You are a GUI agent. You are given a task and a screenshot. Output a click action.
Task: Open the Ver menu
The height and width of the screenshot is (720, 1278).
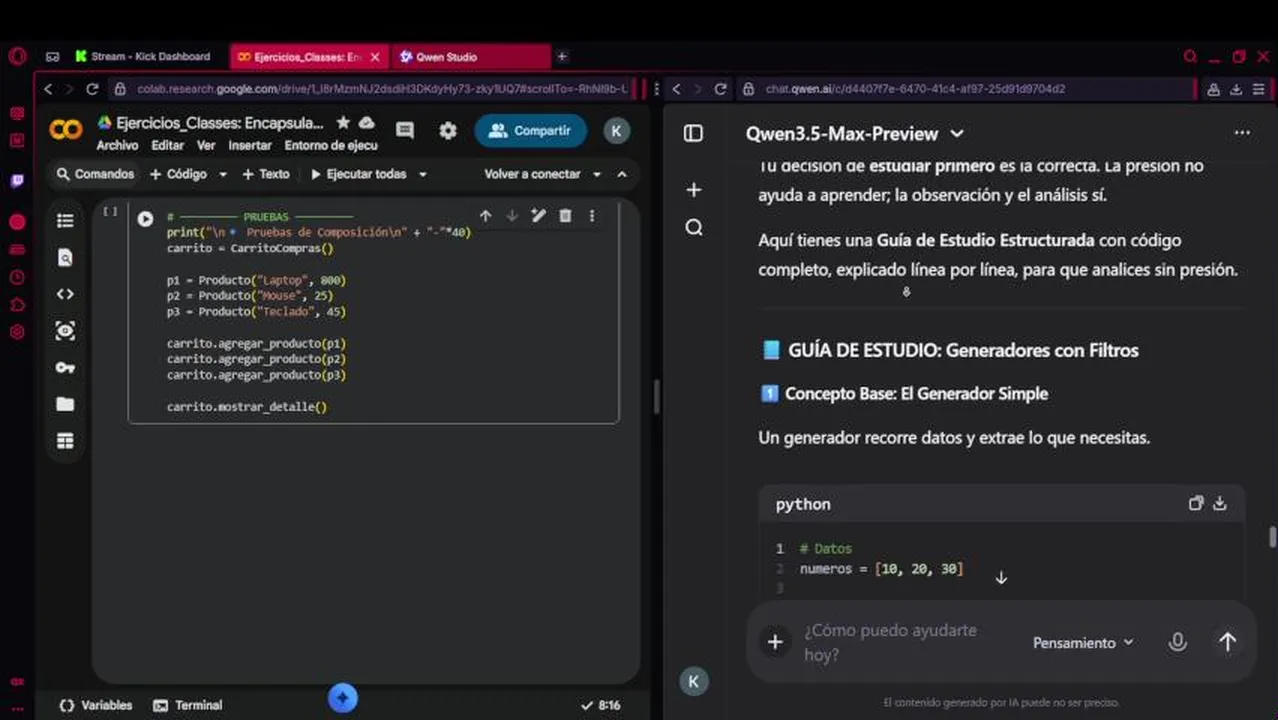tap(206, 146)
